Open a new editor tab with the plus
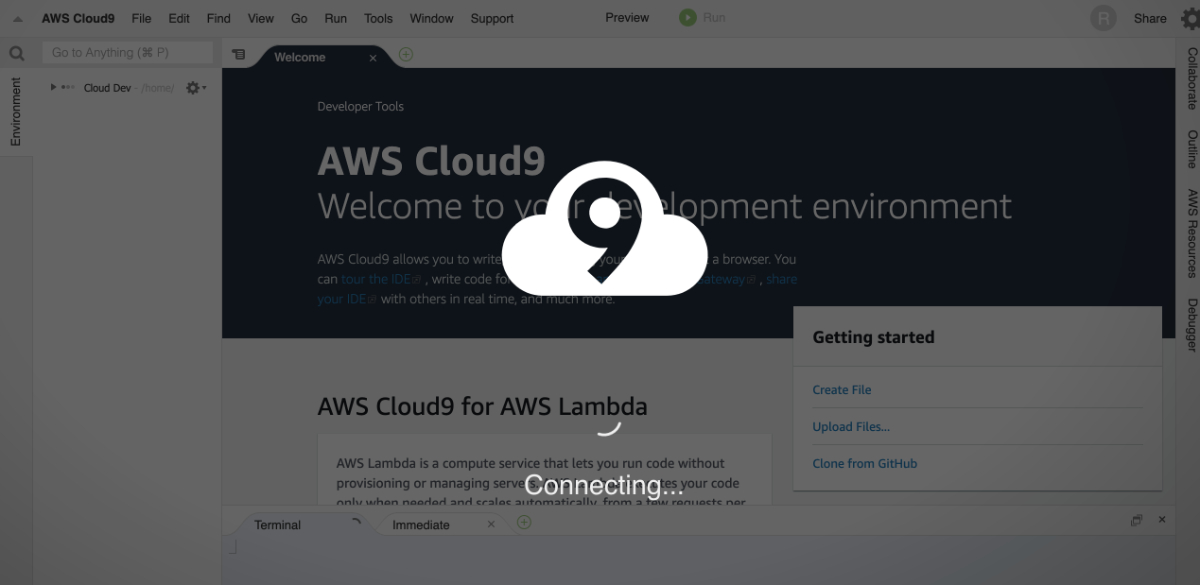This screenshot has height=585, width=1200. [405, 55]
